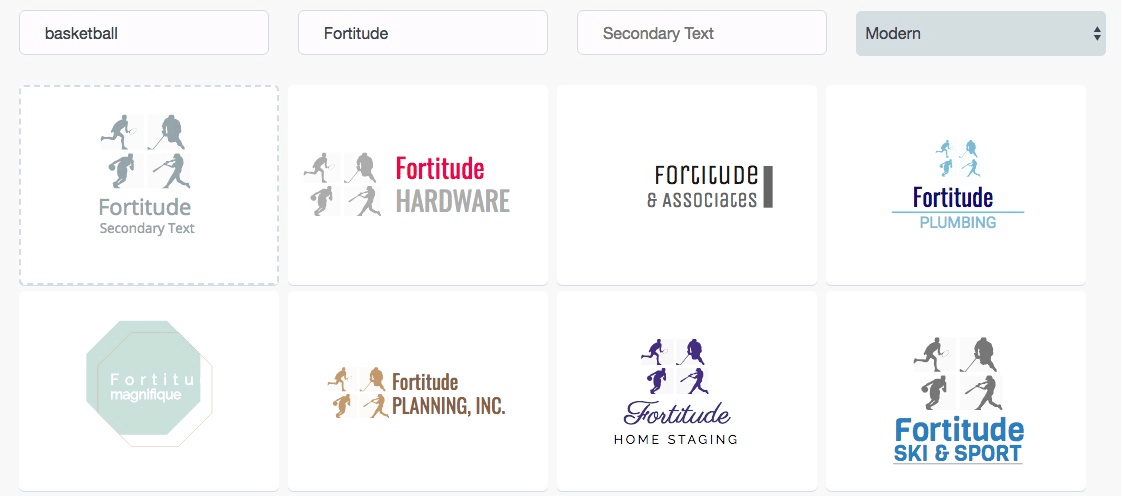Click the purple sports icon above Home Staging
Viewport: 1122px width, 497px height.
675,367
